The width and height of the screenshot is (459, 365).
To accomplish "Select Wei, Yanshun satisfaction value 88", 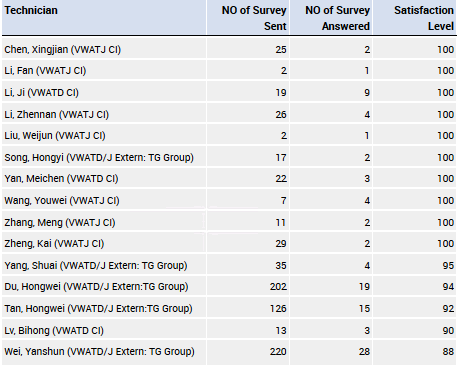I will [x=448, y=352].
